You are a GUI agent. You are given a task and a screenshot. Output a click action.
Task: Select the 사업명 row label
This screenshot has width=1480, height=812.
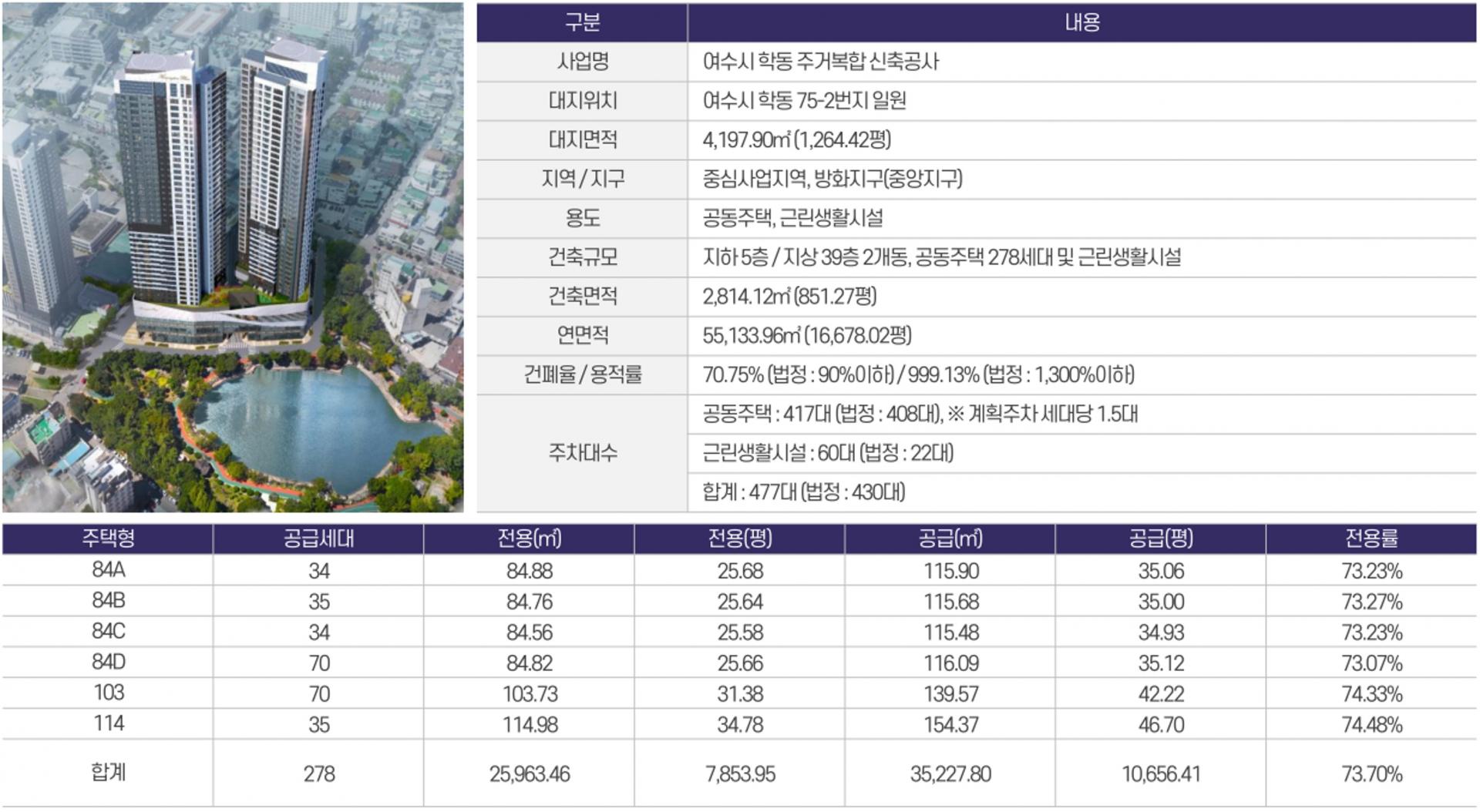tap(582, 62)
